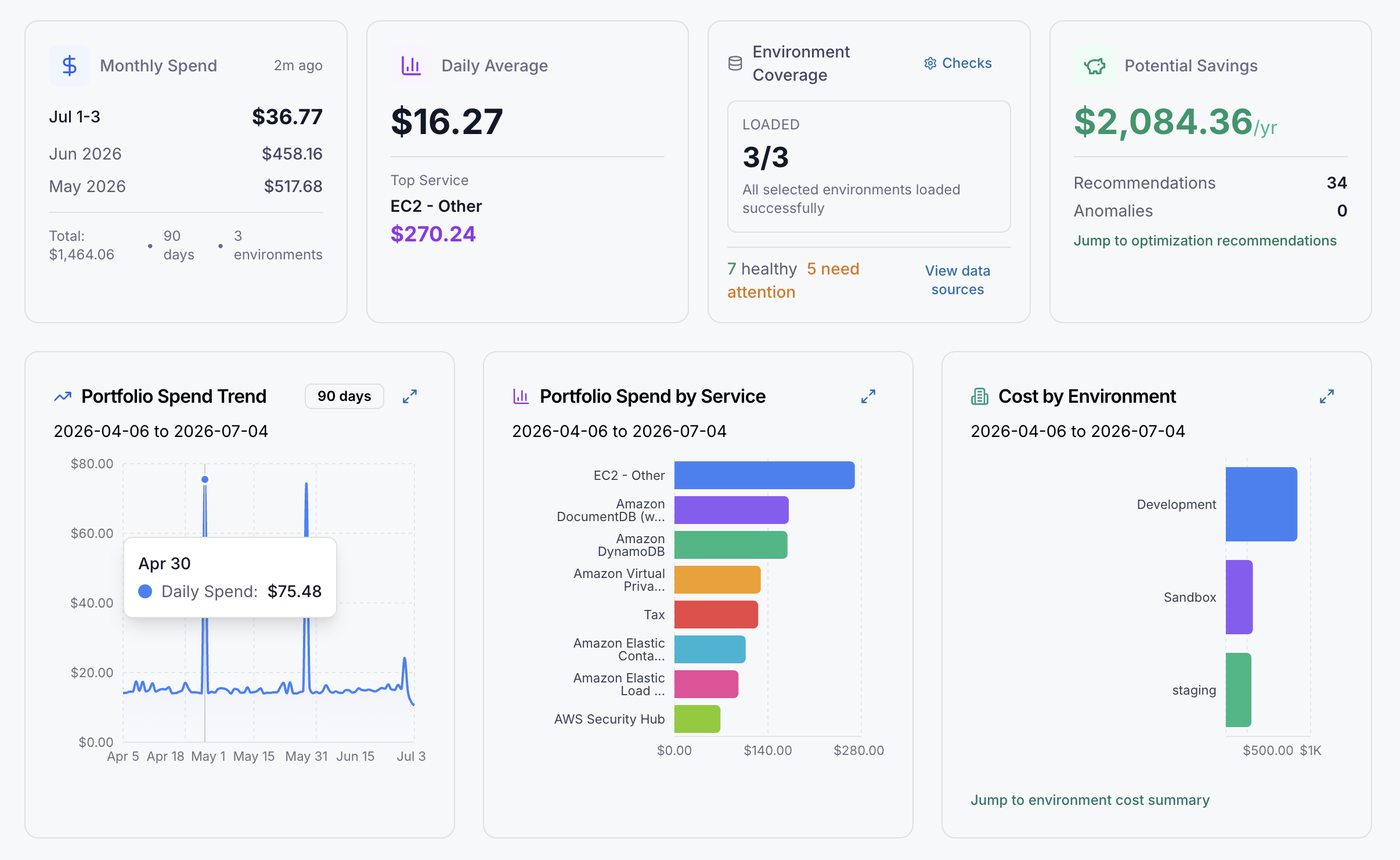This screenshot has height=860, width=1400.
Task: Select the Amazon Elastic Load pink bar
Action: tap(706, 684)
